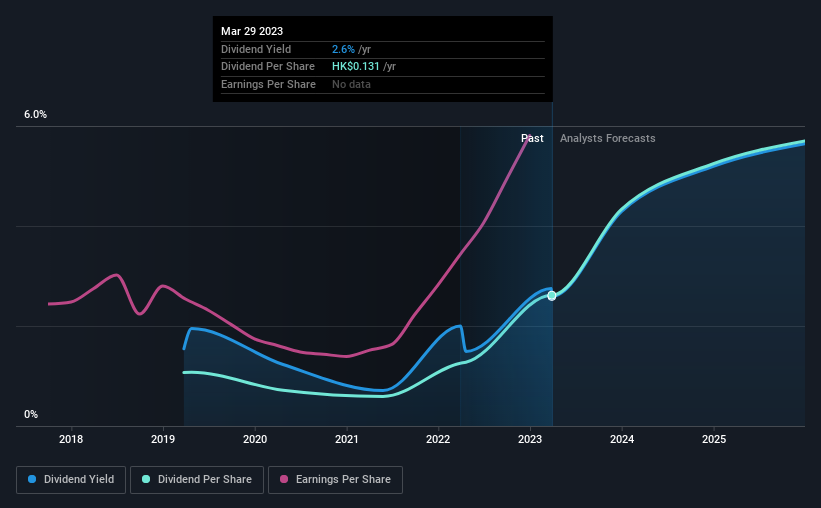The height and width of the screenshot is (508, 821).
Task: Toggle the Earnings Per Share legend button
Action: pyautogui.click(x=335, y=480)
